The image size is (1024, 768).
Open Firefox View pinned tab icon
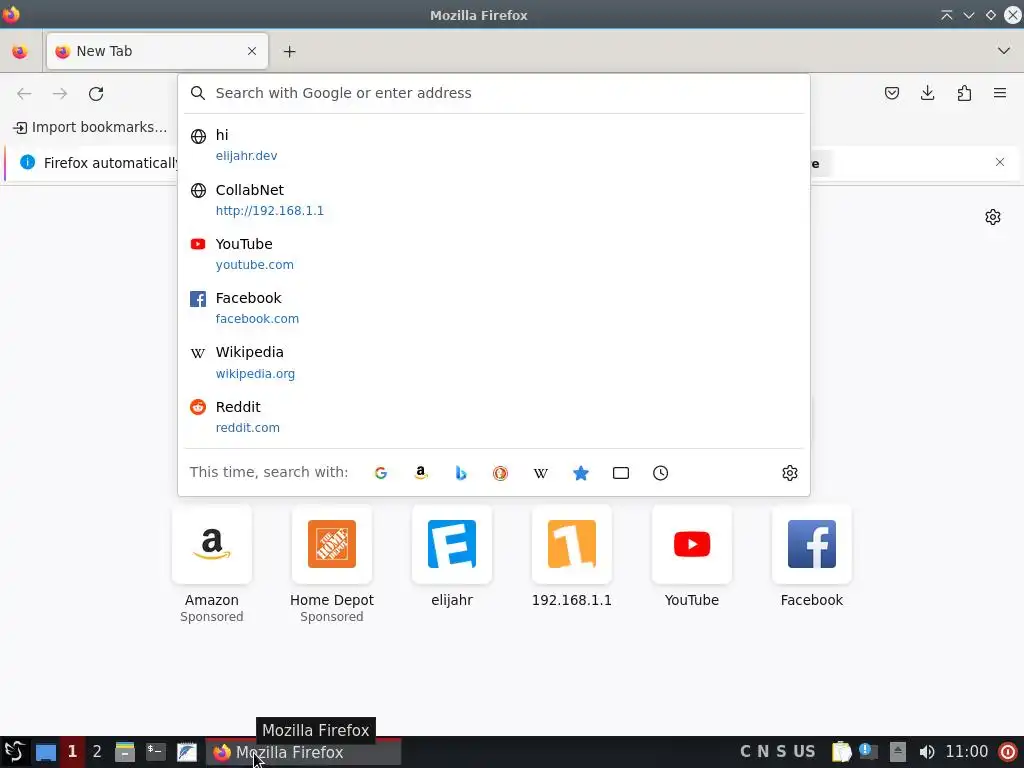pos(20,51)
